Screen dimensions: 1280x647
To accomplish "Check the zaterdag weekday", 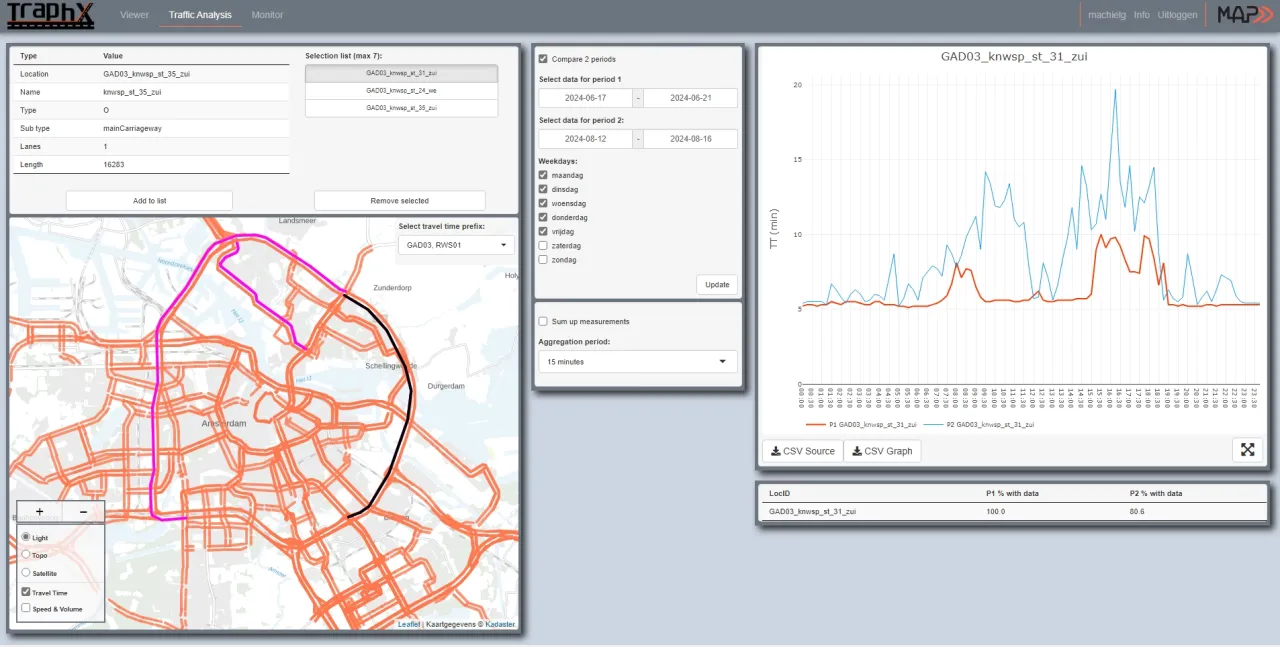I will (x=543, y=245).
